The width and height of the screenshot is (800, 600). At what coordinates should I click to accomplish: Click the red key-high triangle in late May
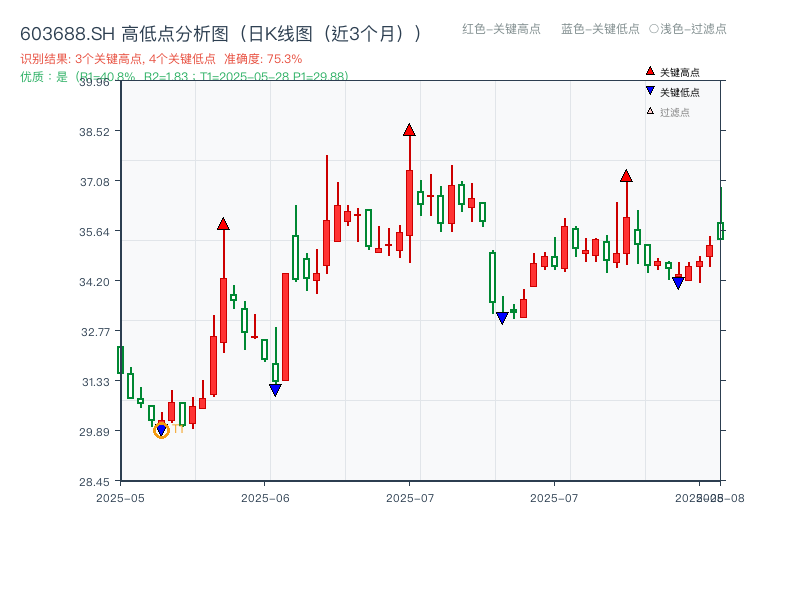(x=223, y=224)
